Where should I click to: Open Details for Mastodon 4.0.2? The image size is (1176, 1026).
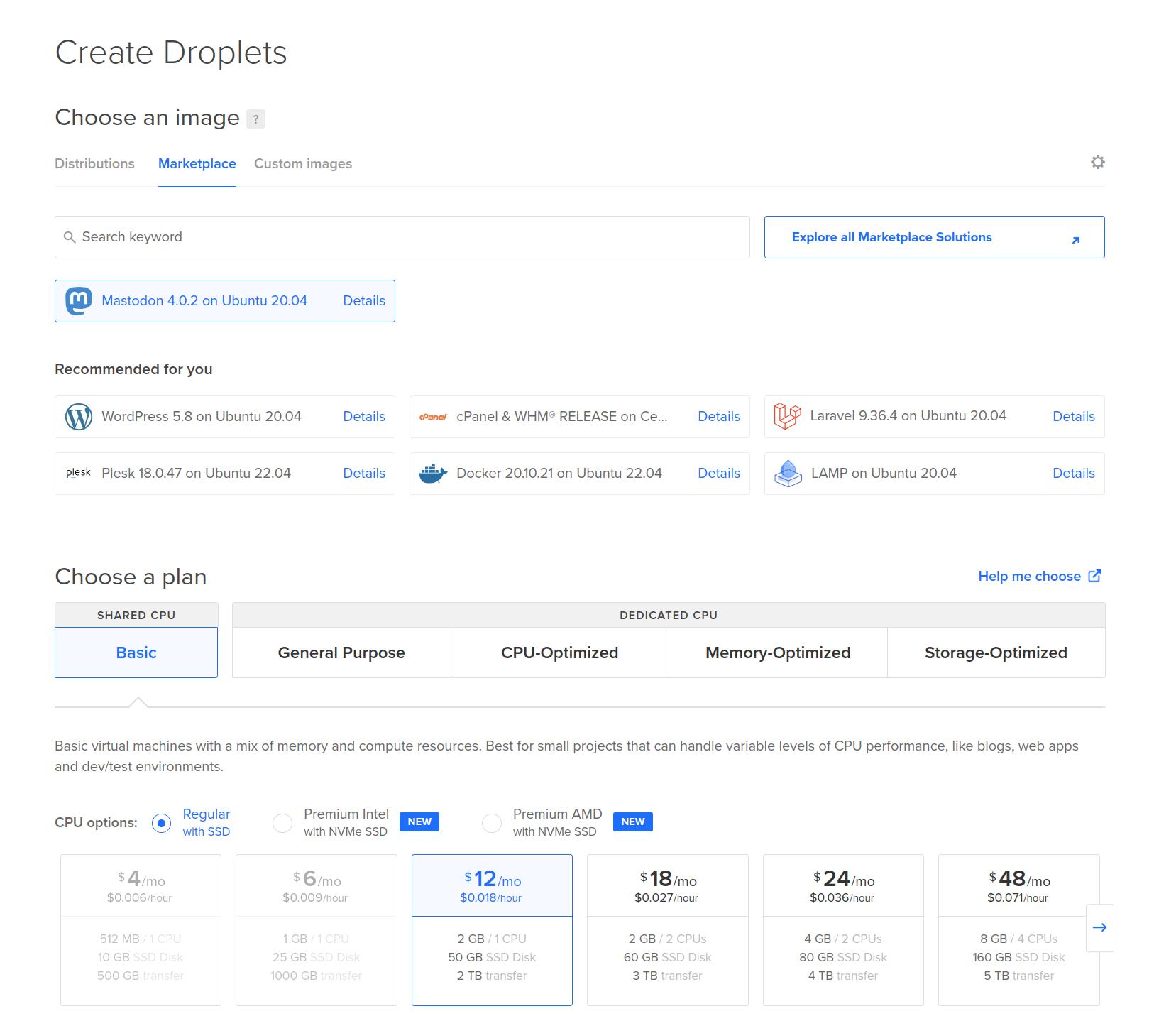coord(364,301)
